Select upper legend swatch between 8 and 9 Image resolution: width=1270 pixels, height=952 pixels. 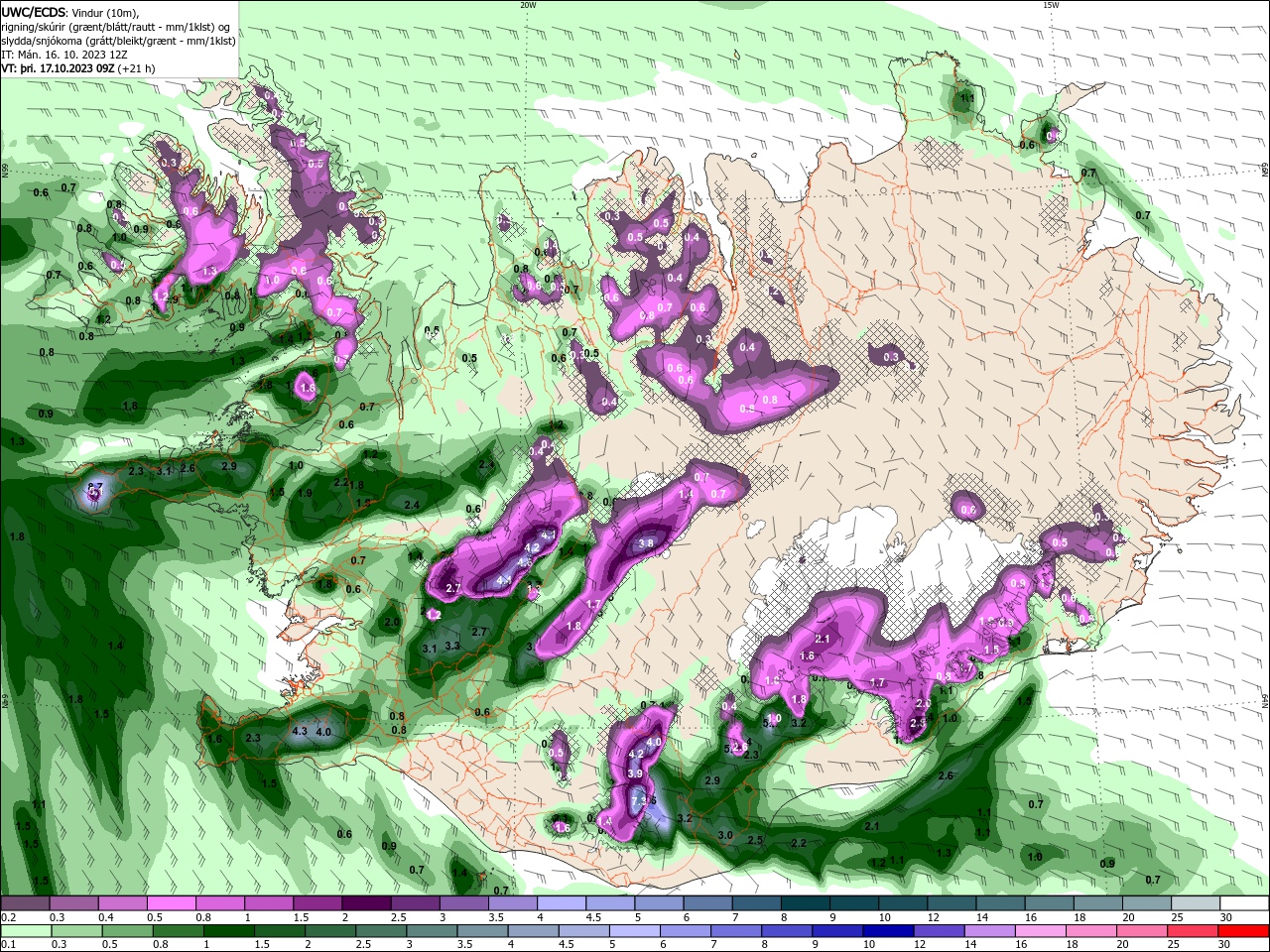click(x=806, y=903)
